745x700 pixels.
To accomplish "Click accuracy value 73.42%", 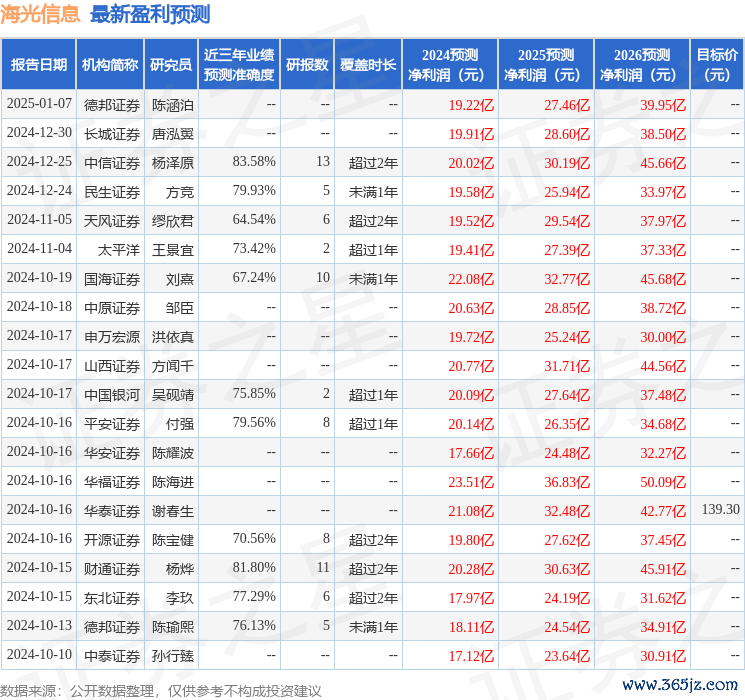I will (x=254, y=249).
